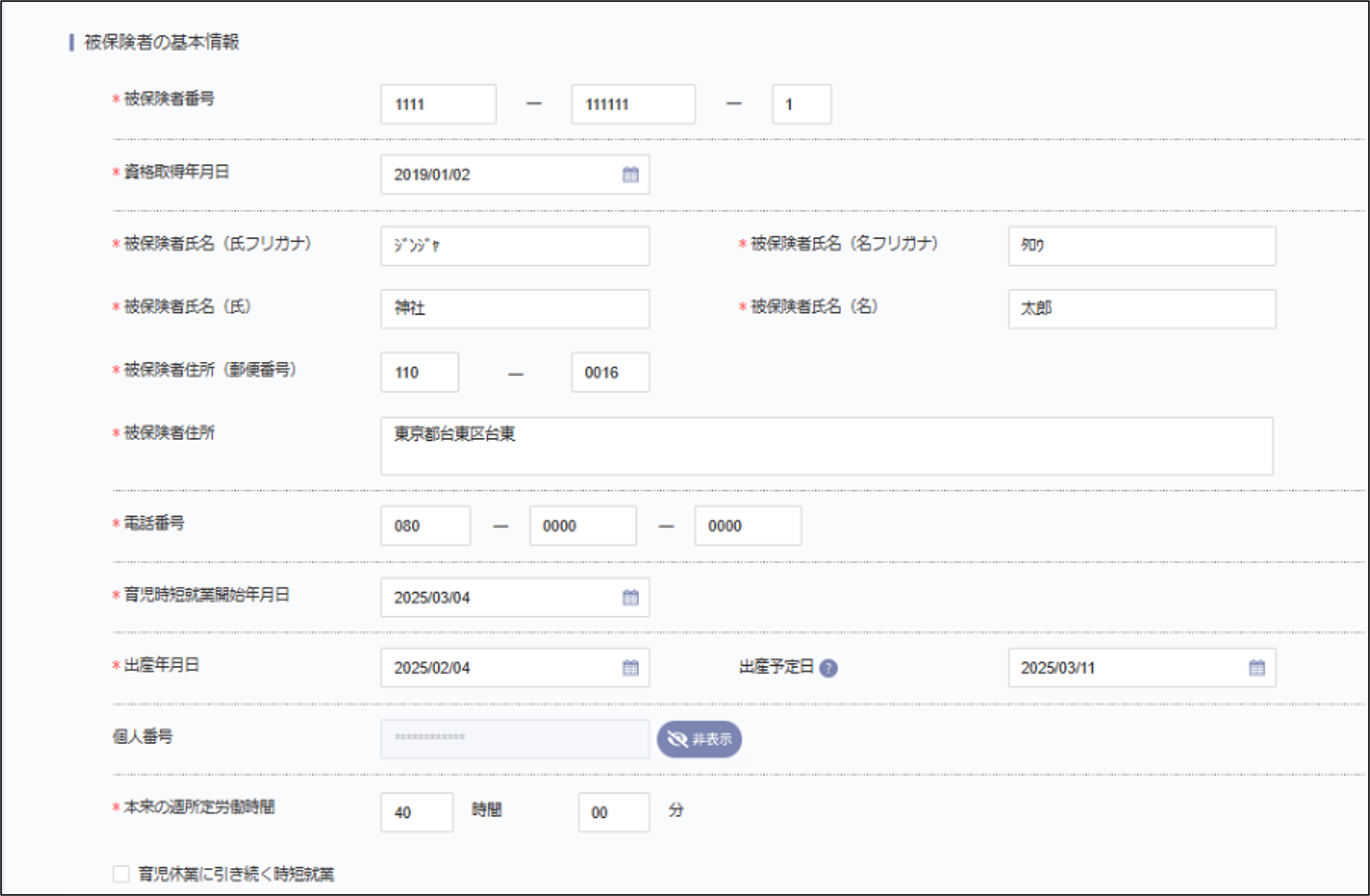Click the 名フリガナ input field

tap(1141, 246)
